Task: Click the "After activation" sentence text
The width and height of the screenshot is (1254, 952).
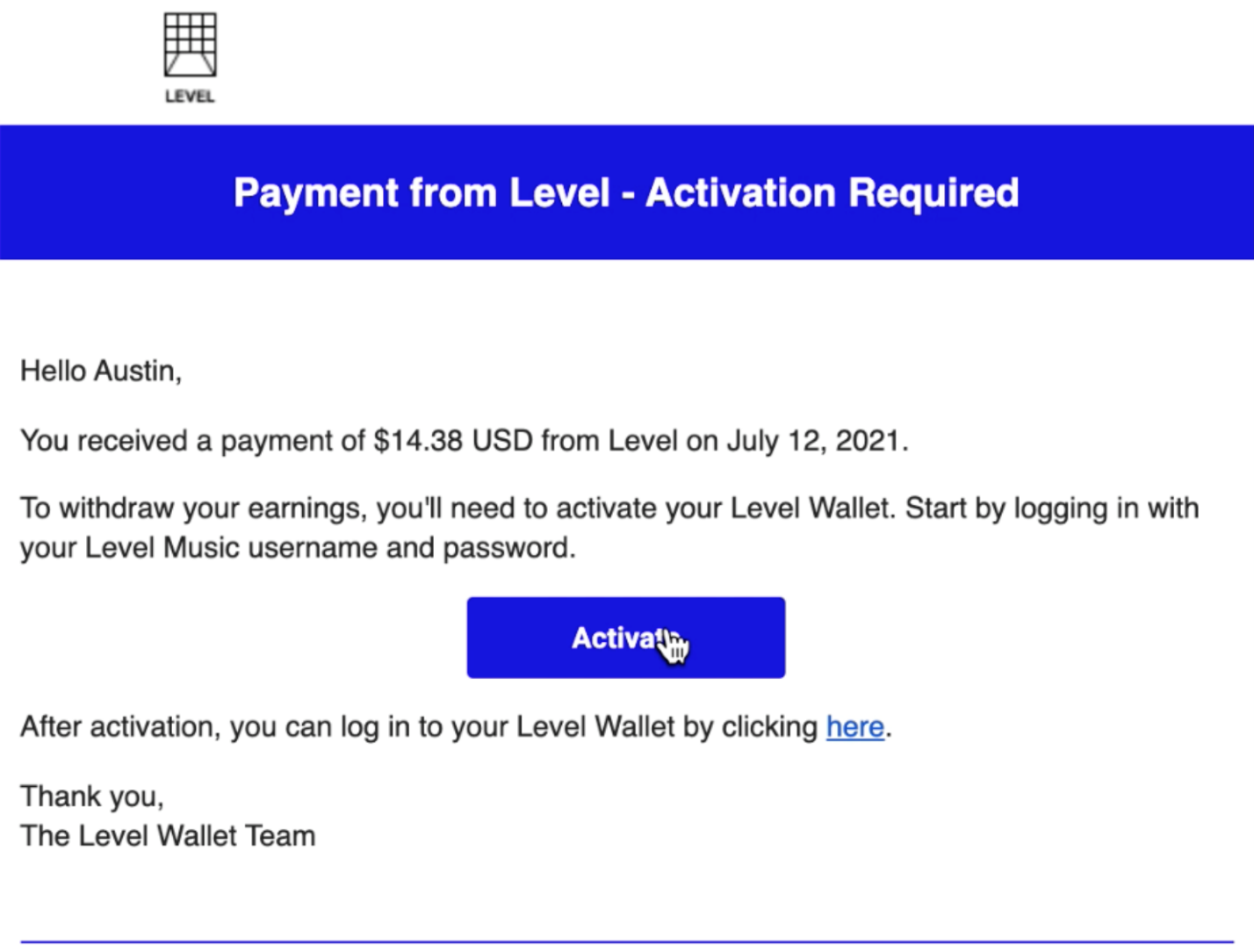Action: (x=457, y=727)
